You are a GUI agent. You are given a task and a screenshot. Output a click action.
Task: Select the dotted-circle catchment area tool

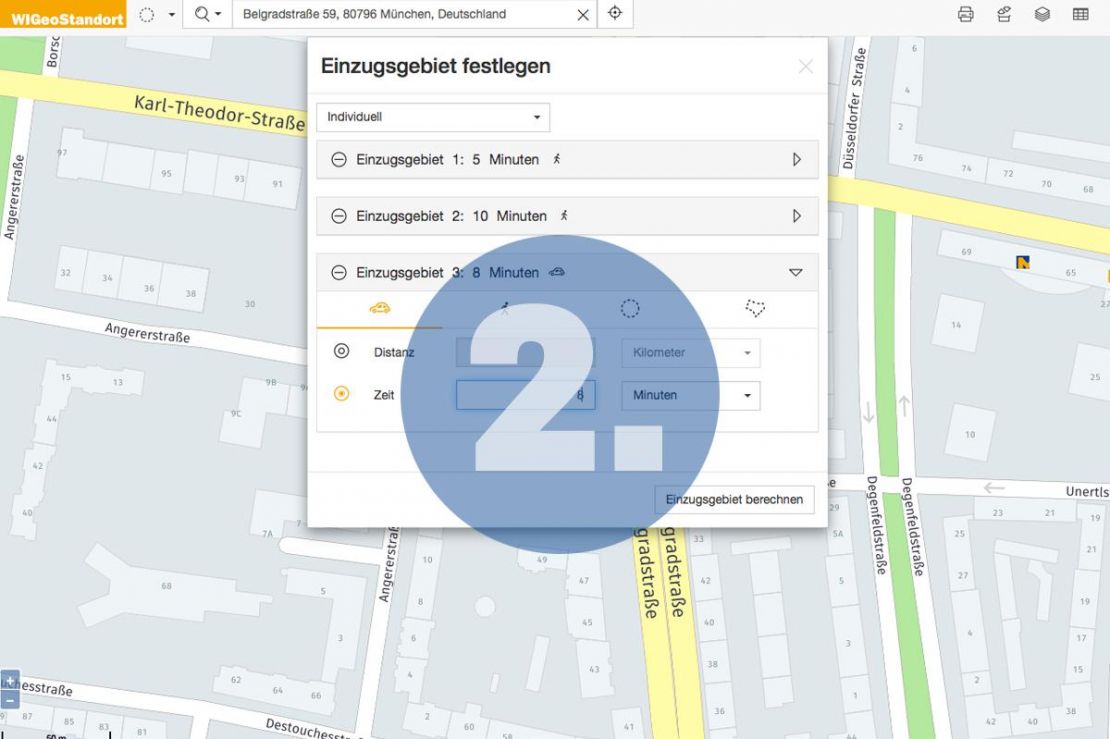click(147, 14)
